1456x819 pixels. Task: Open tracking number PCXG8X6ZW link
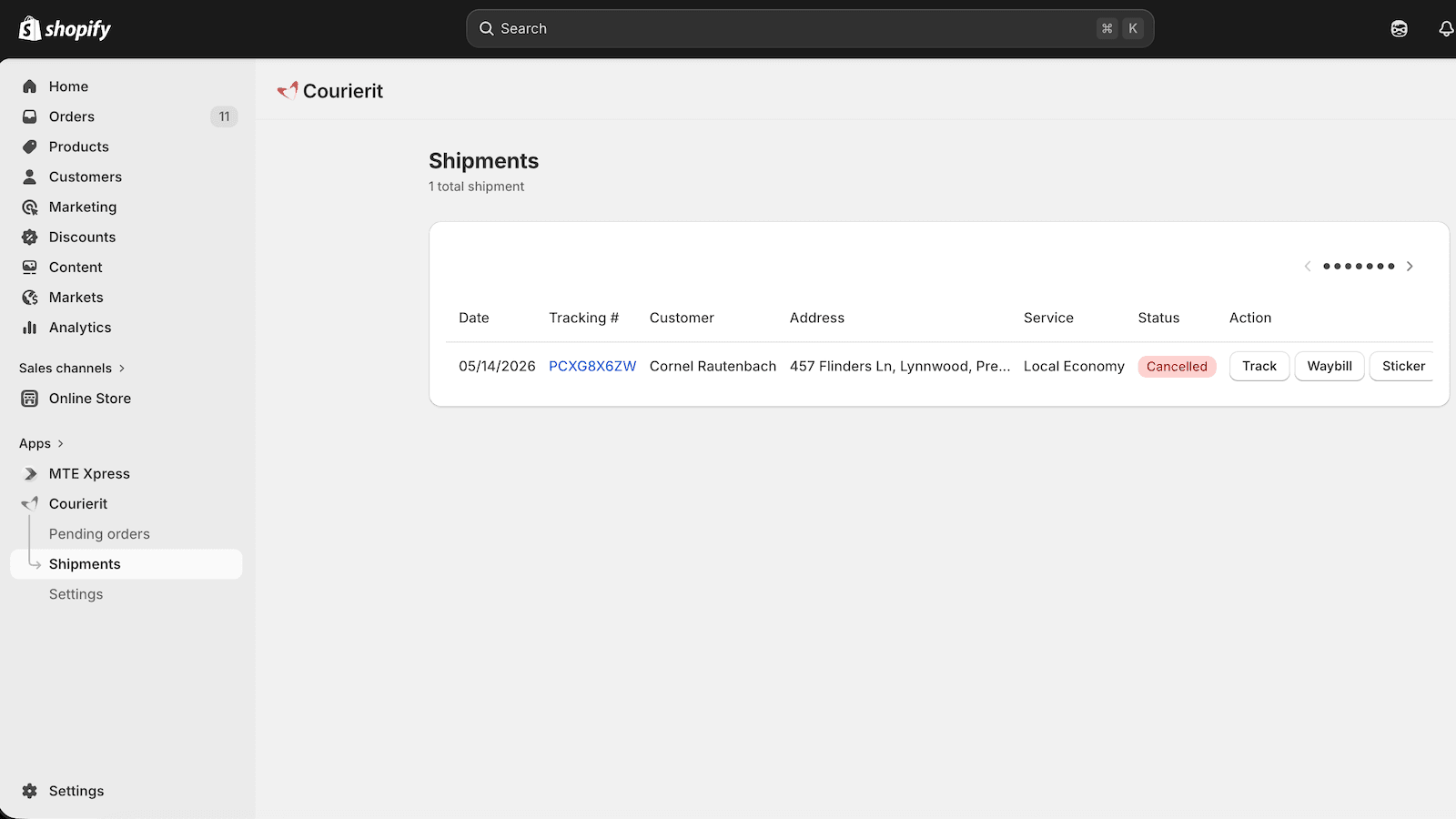coord(592,366)
